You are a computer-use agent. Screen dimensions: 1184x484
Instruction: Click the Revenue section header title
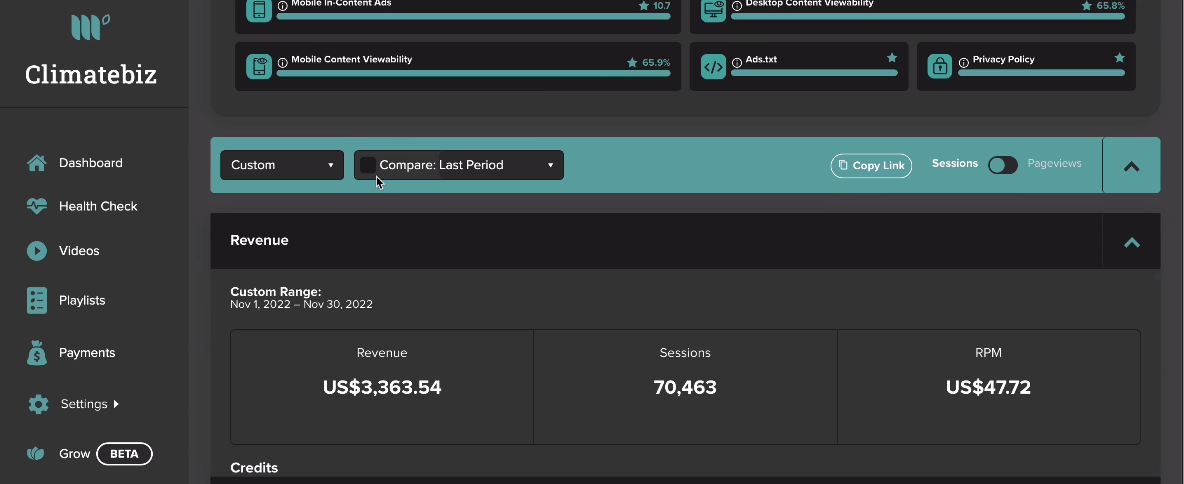(259, 240)
